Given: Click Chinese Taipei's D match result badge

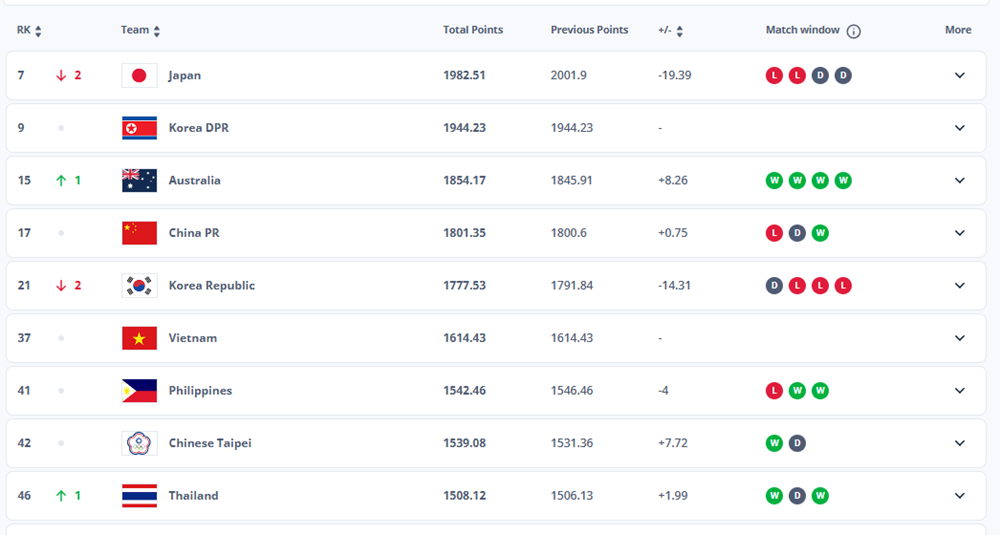Looking at the screenshot, I should (797, 443).
